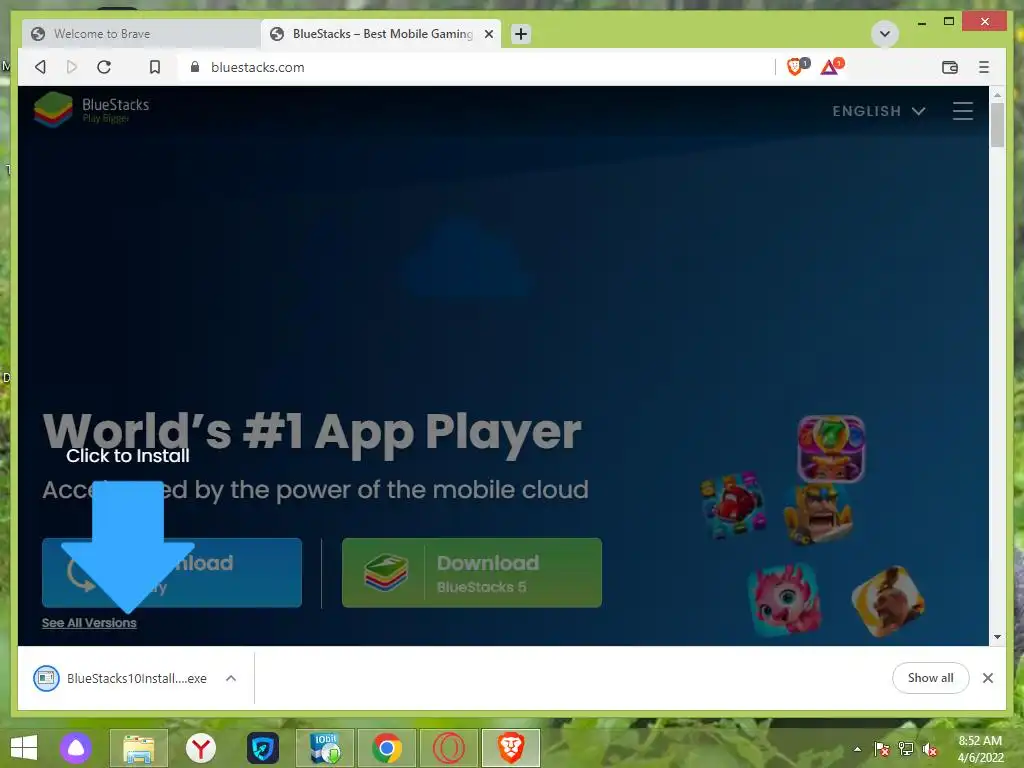
Task: View site security lock icon
Action: 195,67
